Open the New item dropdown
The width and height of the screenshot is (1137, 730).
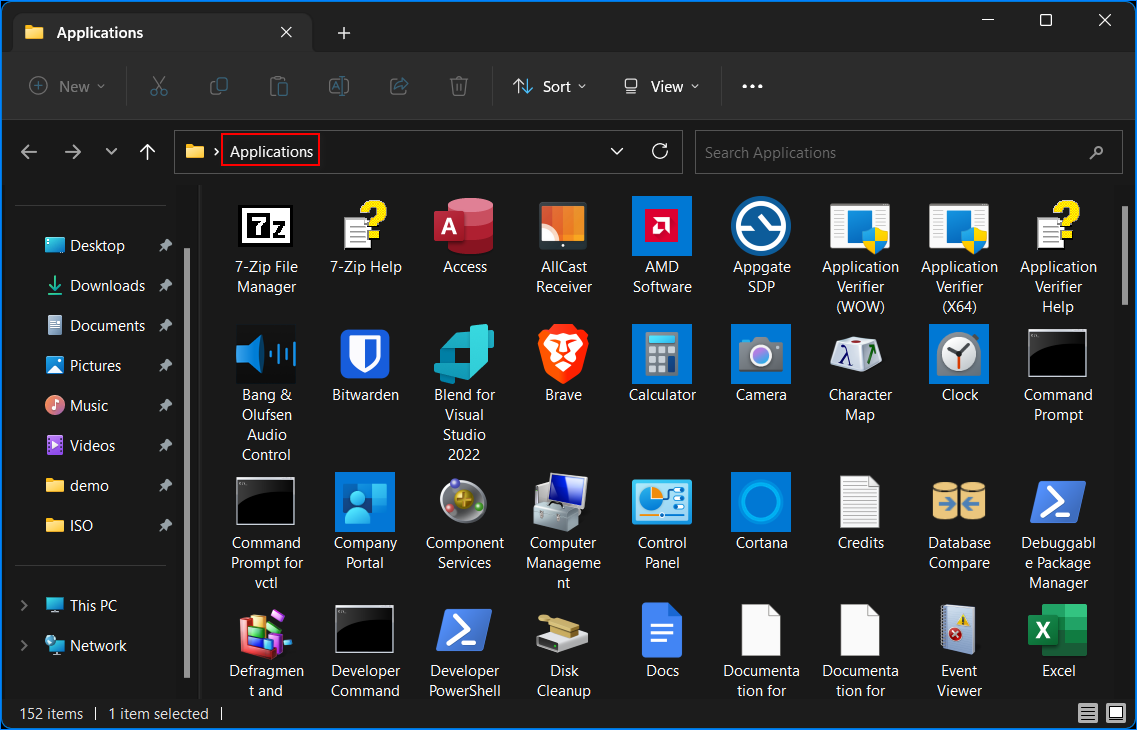[67, 86]
